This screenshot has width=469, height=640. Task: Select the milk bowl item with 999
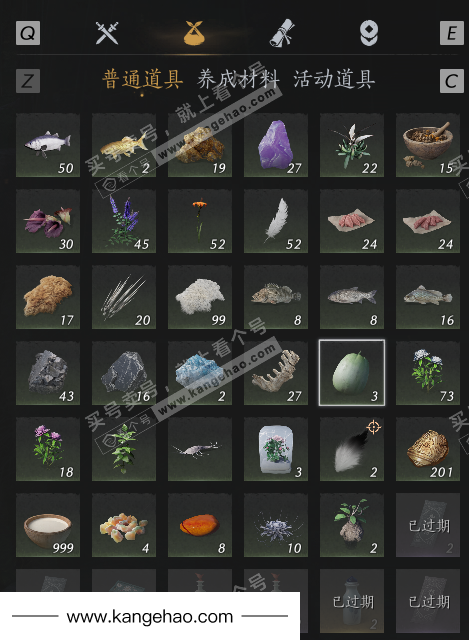(x=48, y=525)
